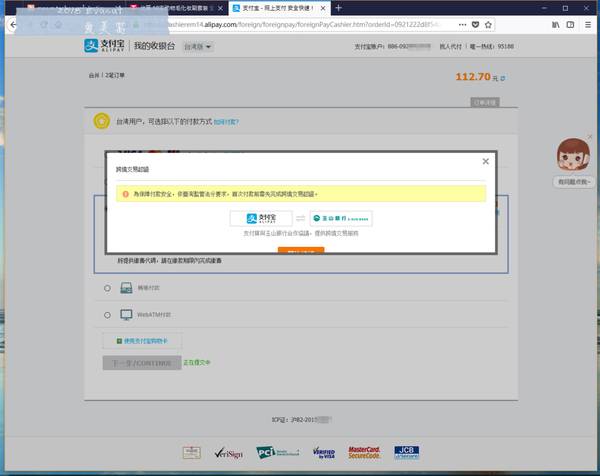Click the WebATM monitor icon
Screen dimensions: 600x476
point(126,315)
